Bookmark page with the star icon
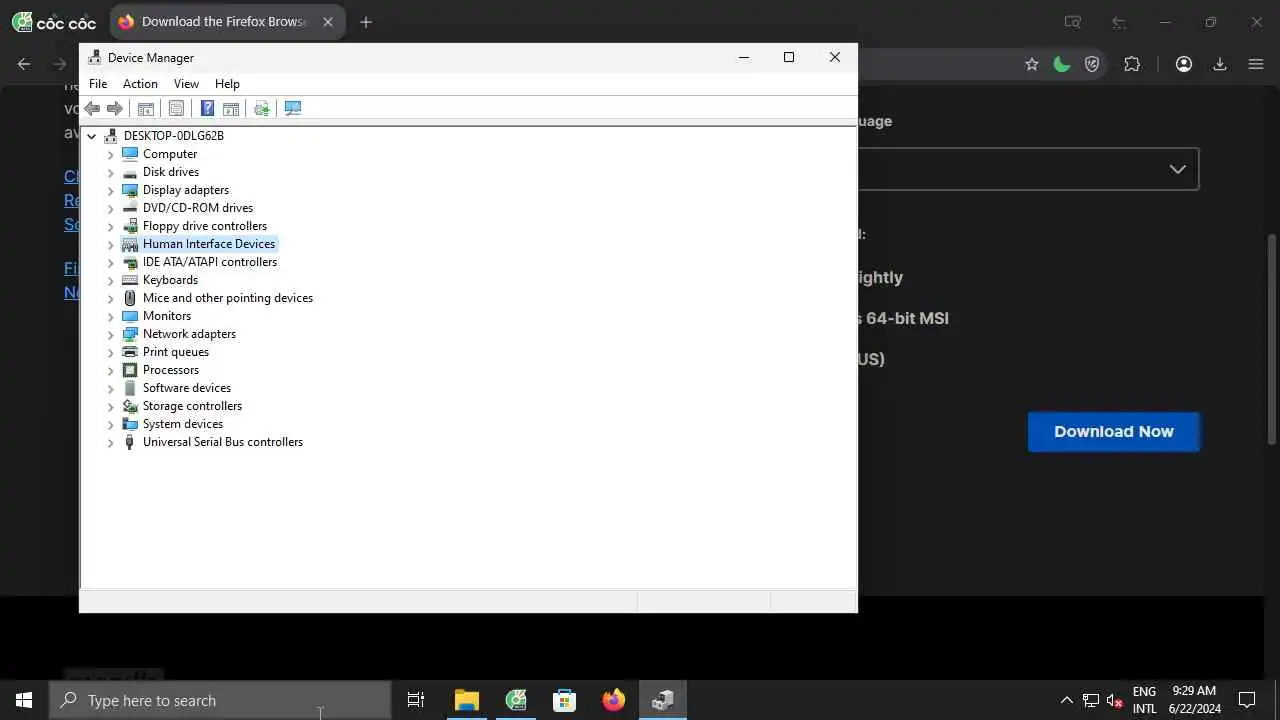 1032,64
